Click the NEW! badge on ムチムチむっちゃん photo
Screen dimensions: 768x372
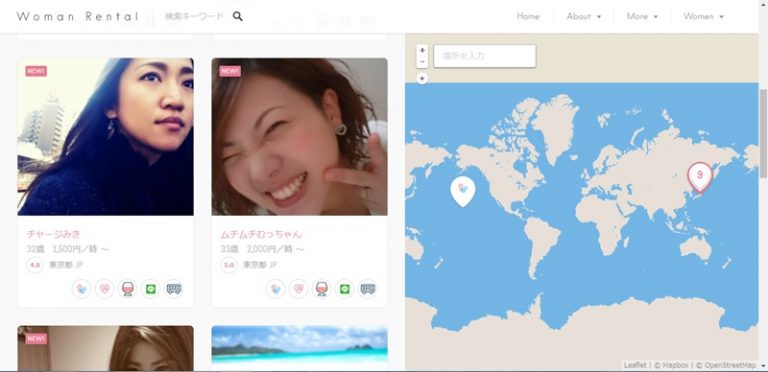click(230, 71)
